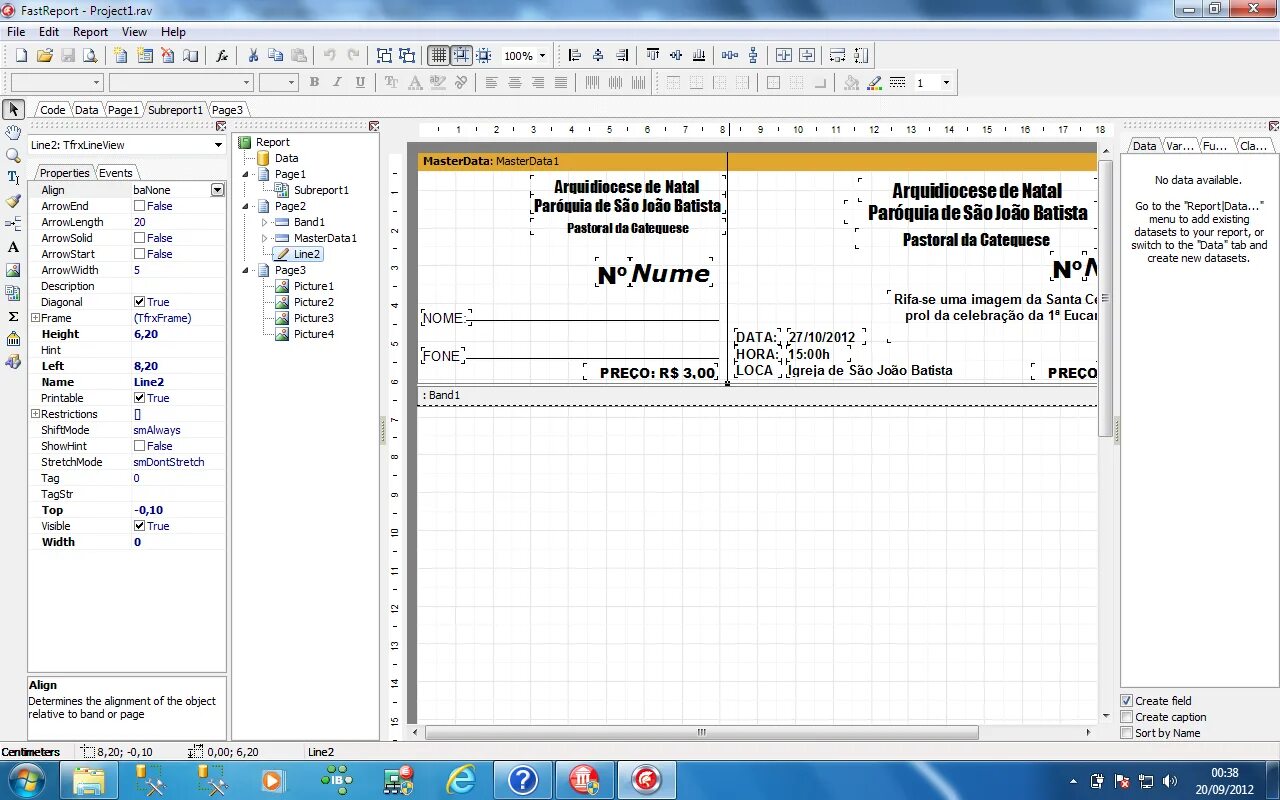This screenshot has width=1280, height=800.
Task: Toggle the ArrowEnd checkbox
Action: (x=139, y=206)
